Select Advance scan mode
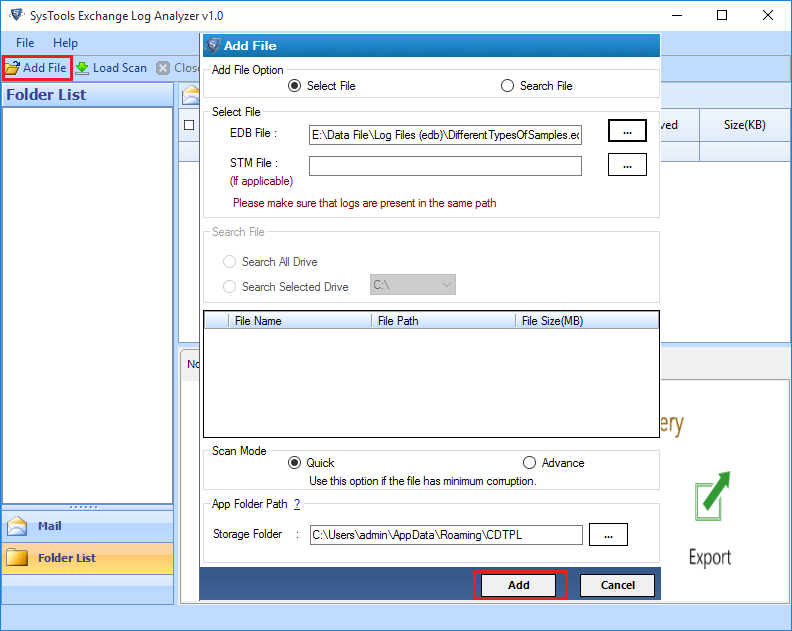Screen dimensions: 792x631 point(554,463)
